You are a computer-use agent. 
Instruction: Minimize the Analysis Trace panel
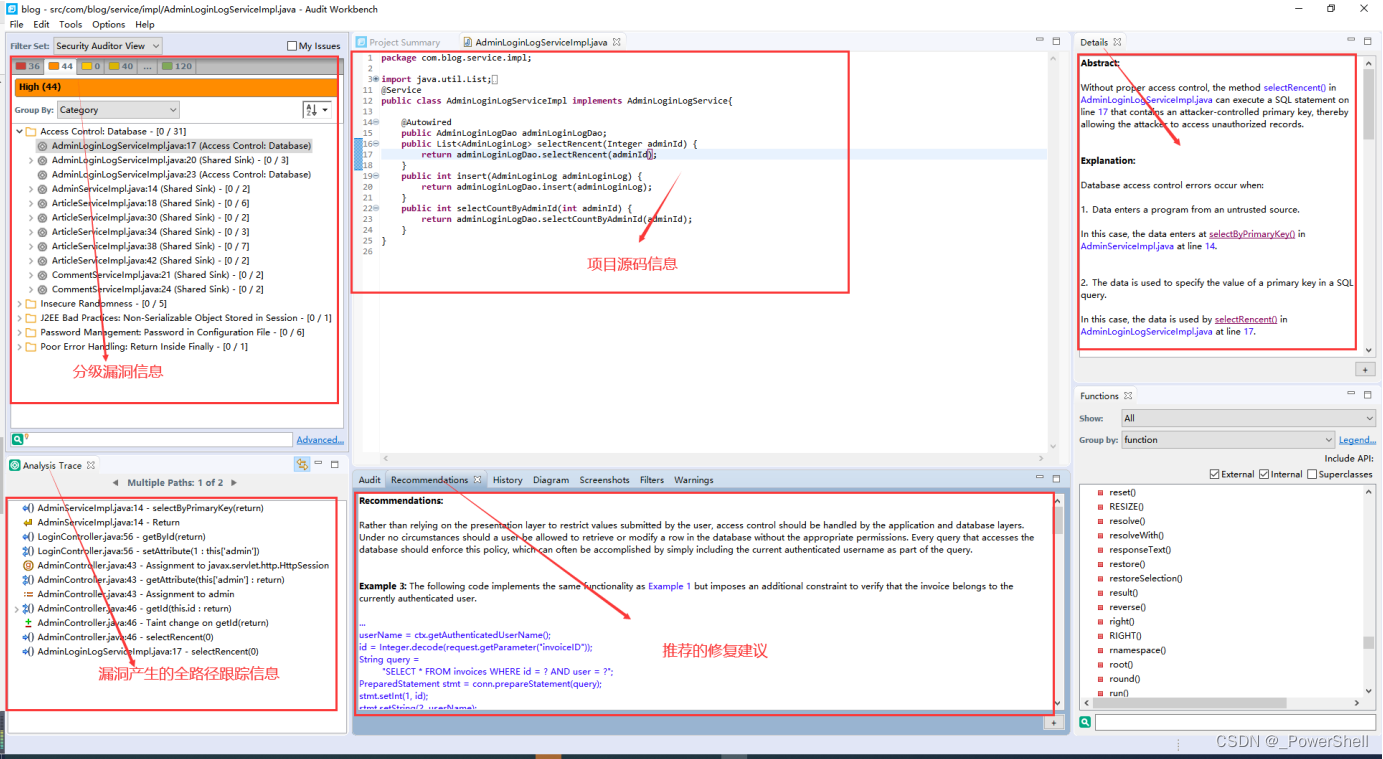pyautogui.click(x=320, y=464)
